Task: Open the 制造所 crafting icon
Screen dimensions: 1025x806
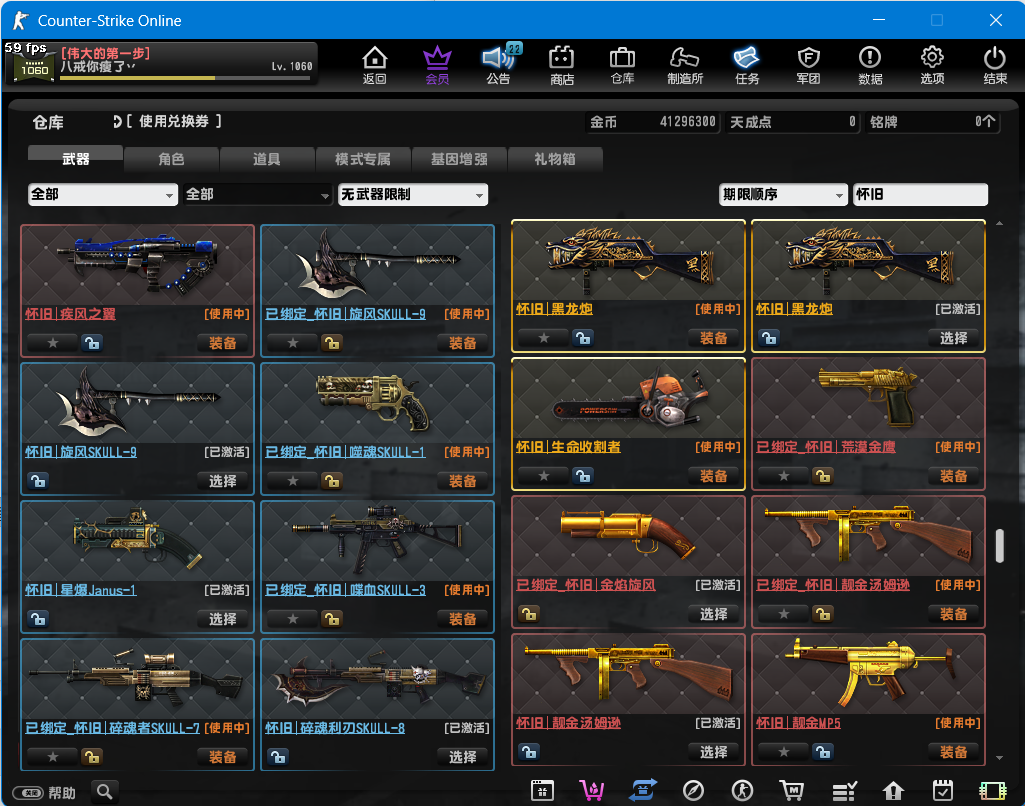Action: (684, 65)
